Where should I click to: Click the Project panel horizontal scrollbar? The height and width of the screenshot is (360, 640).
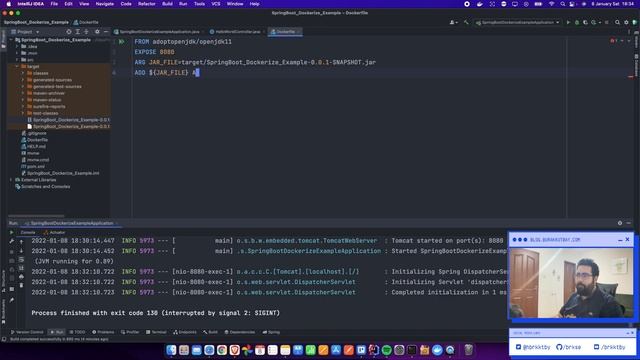click(36, 216)
